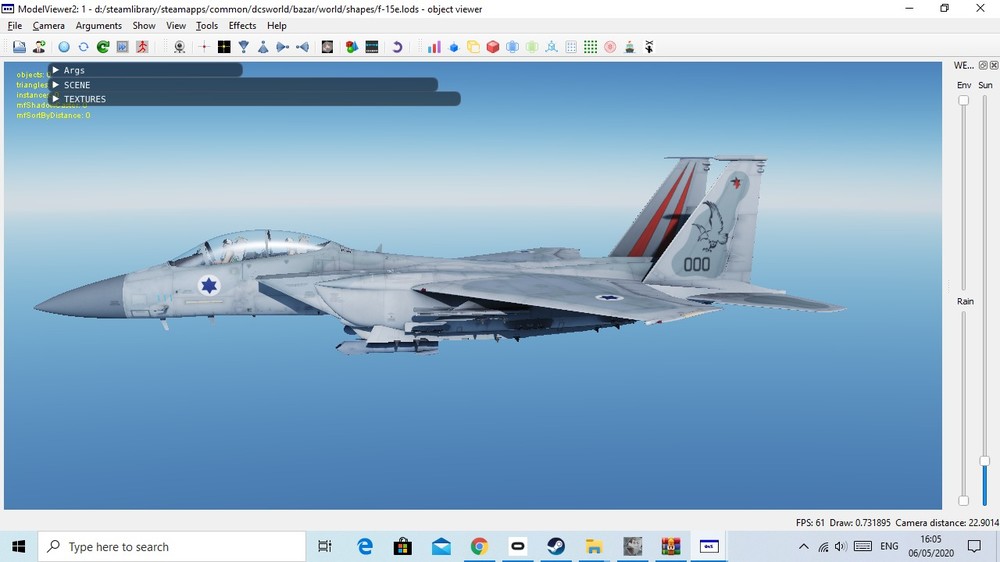Screen dimensions: 1000x562
Task: Click the purple undo arrow icon
Action: tap(397, 47)
